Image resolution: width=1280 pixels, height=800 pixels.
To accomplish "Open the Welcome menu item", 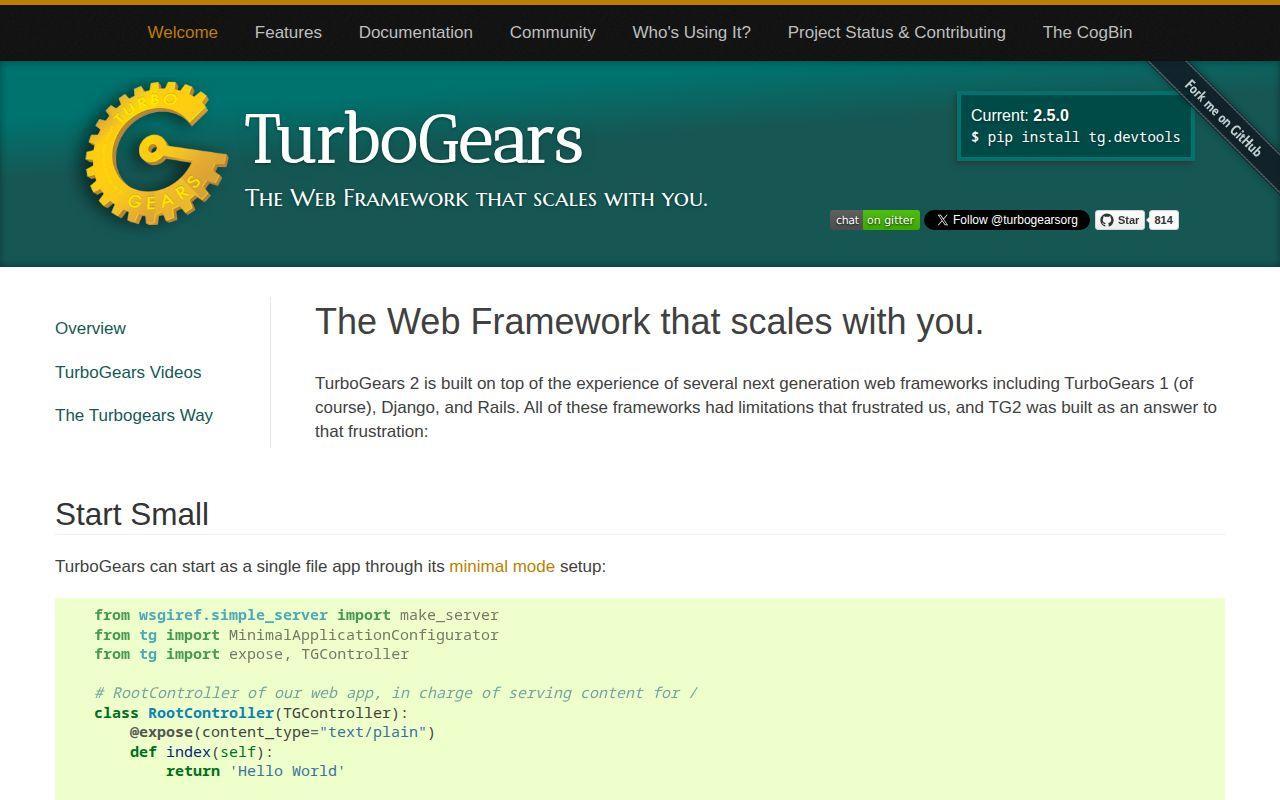I will point(182,32).
